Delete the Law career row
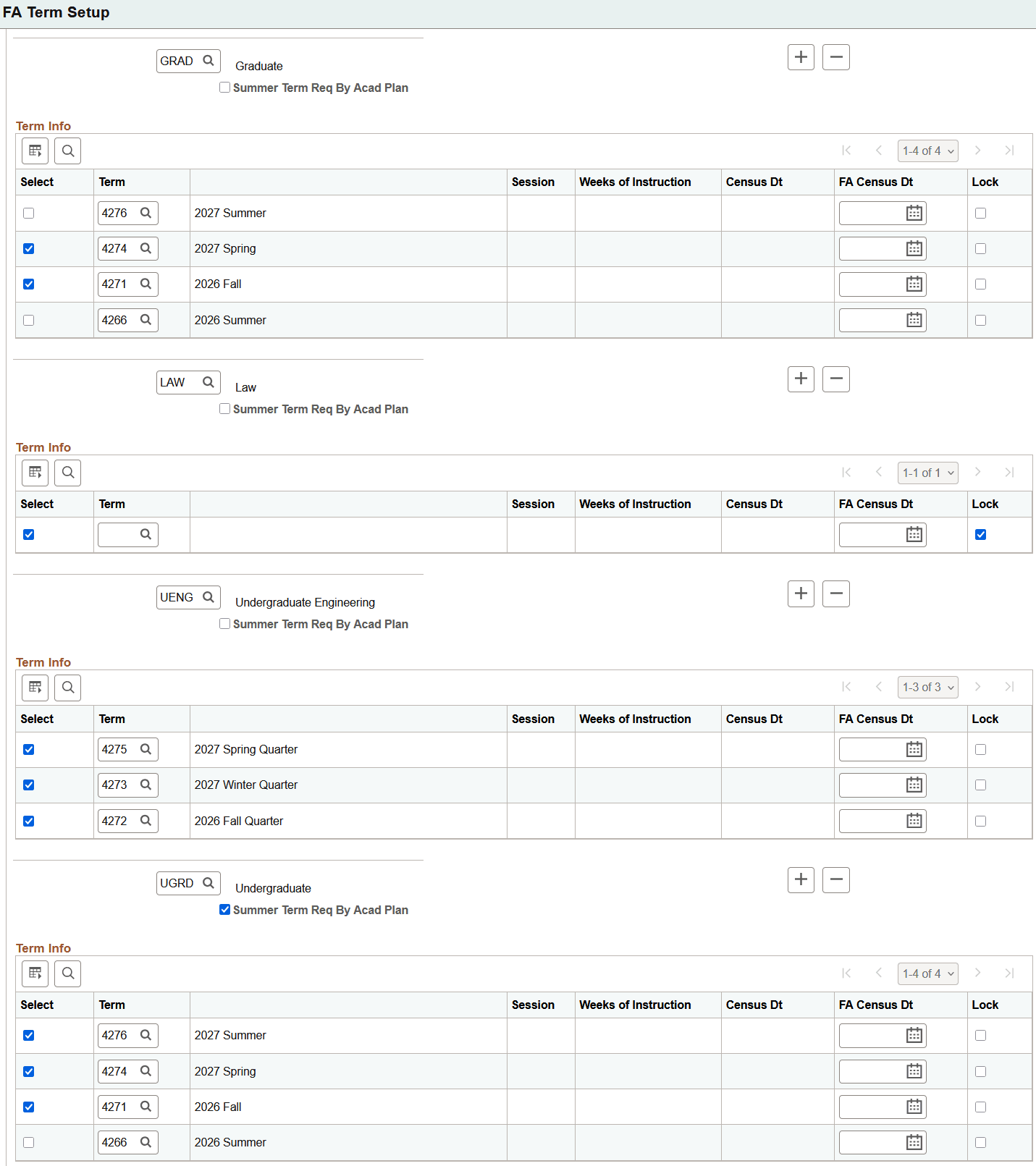This screenshot has height=1166, width=1036. click(836, 379)
